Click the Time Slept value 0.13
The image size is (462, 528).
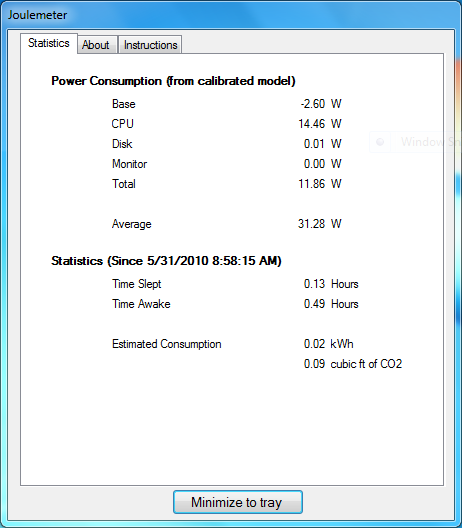point(314,284)
